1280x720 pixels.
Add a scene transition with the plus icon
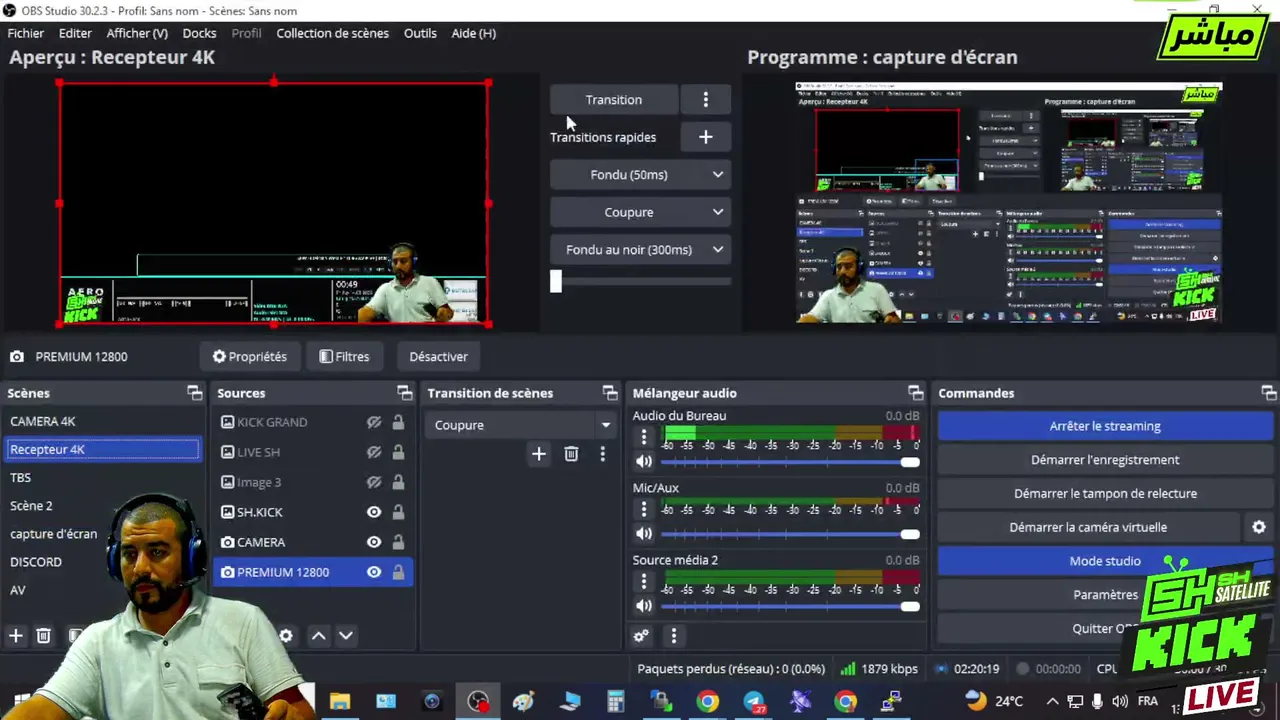(539, 454)
